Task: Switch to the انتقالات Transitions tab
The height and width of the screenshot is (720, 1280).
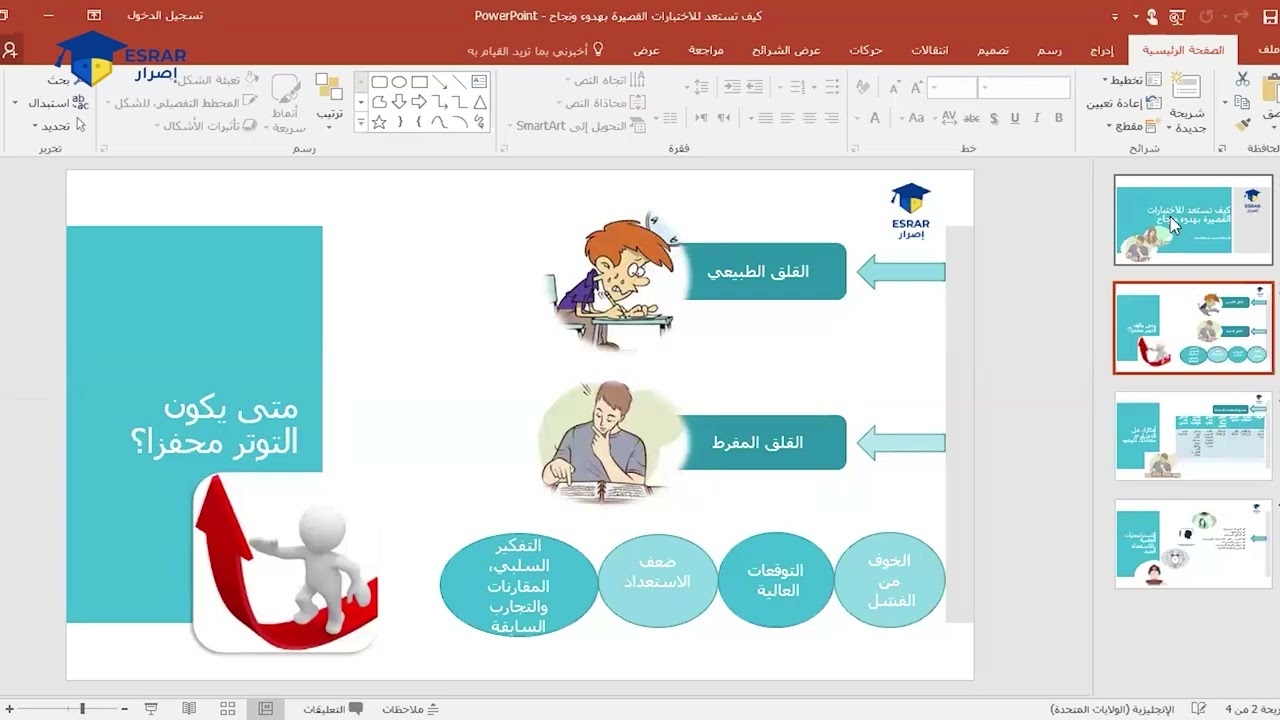Action: (x=929, y=50)
